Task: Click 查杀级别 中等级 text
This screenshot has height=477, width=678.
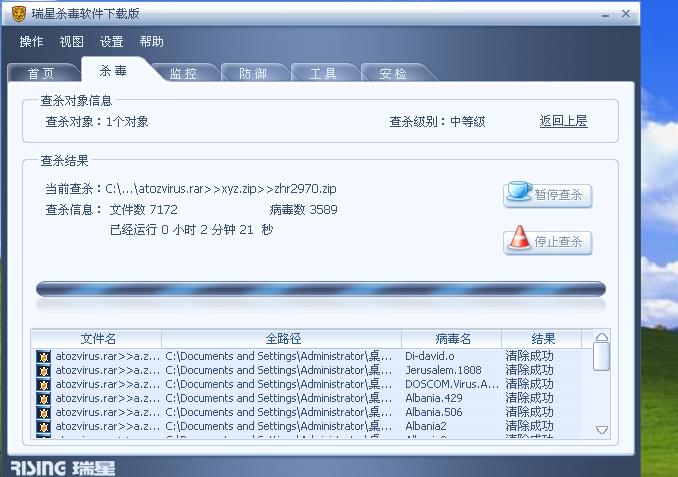Action: [x=437, y=122]
